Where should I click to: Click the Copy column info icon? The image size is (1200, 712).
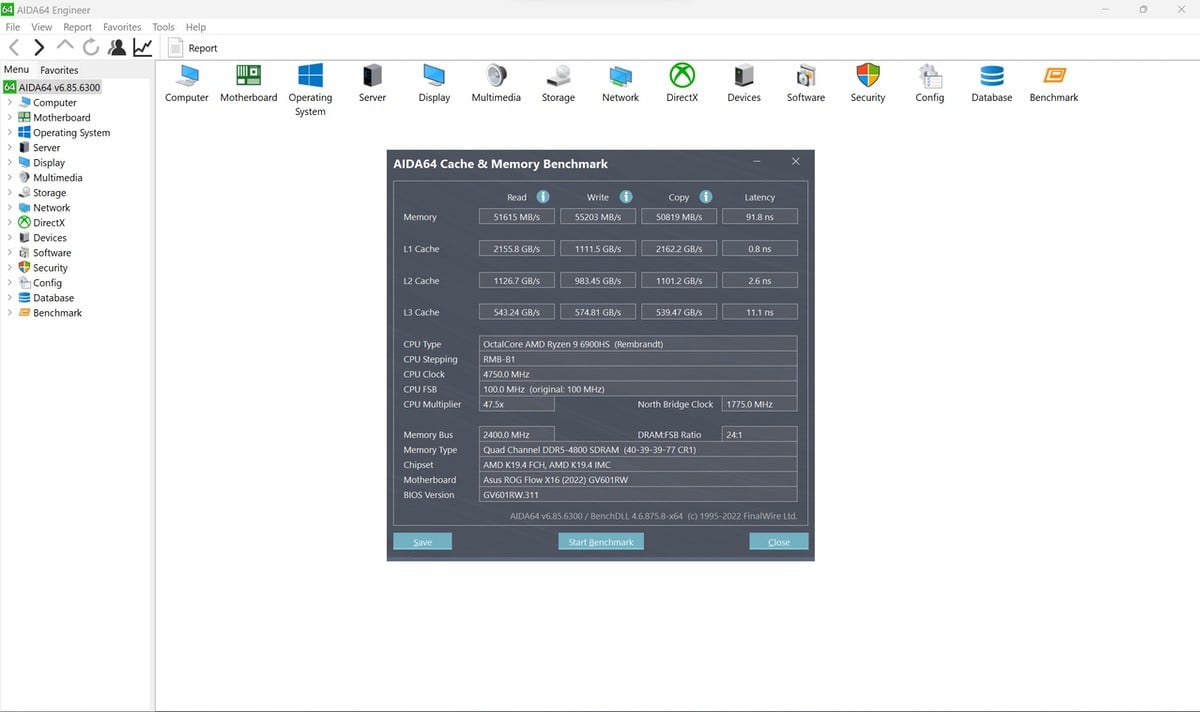(706, 197)
